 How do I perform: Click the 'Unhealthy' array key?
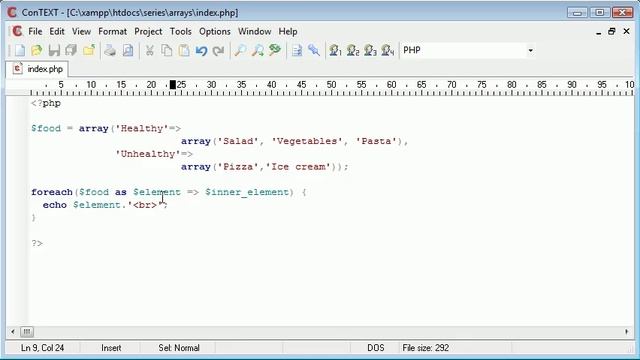tap(148, 154)
